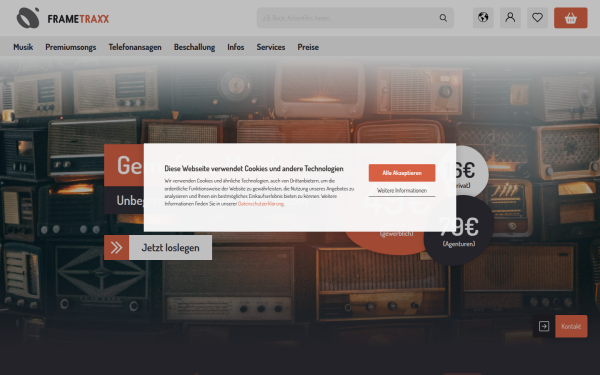Click the login arrow icon beside Kontakt
This screenshot has height=375, width=600.
[x=544, y=326]
